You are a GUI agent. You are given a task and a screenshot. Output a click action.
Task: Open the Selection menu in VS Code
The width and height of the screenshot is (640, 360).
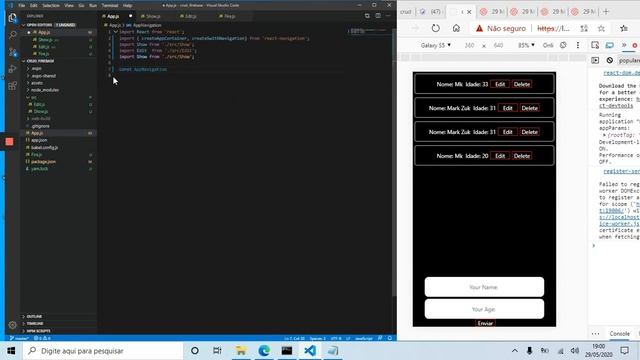tap(51, 6)
